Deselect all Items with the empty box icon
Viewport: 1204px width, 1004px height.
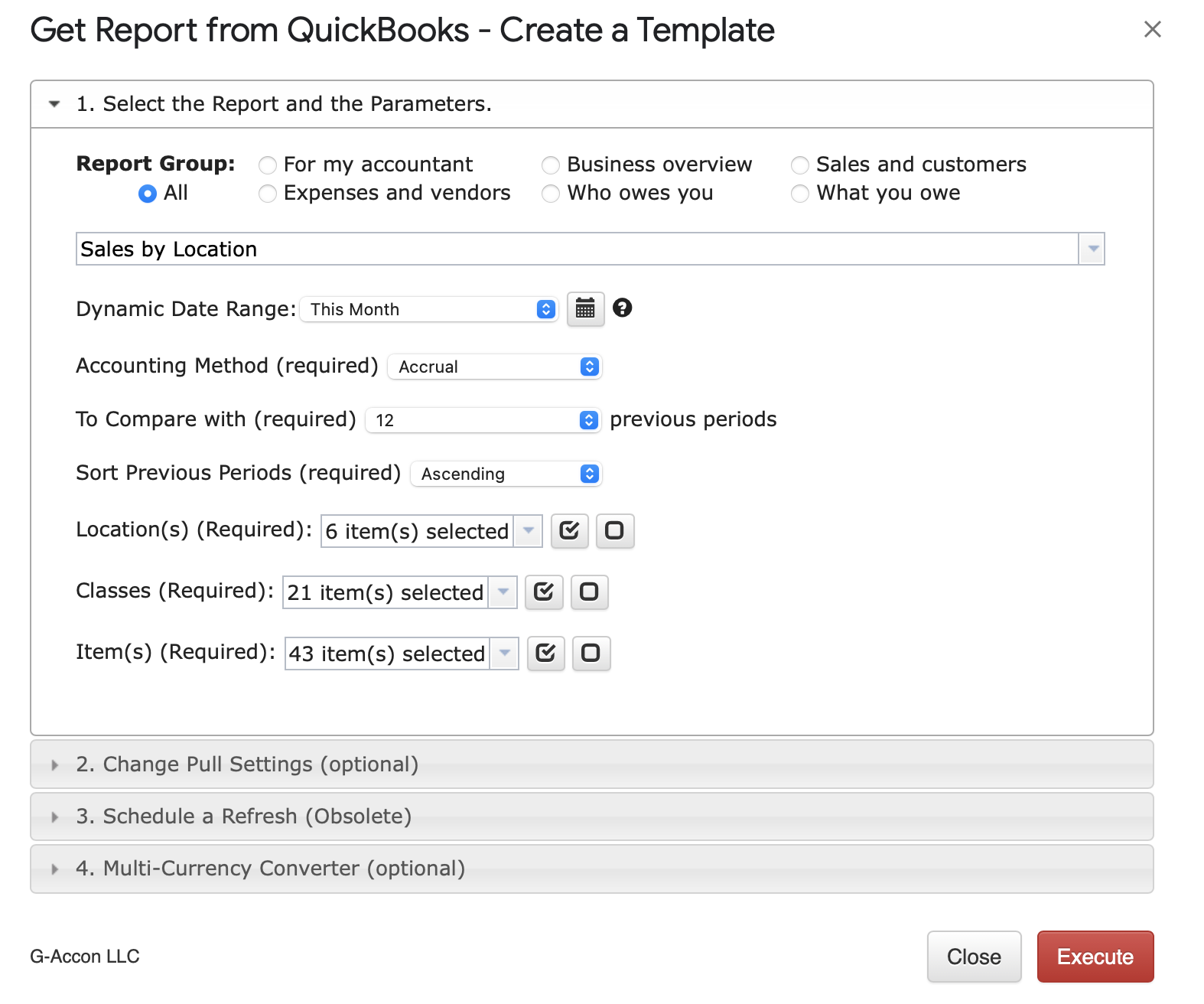click(x=591, y=653)
